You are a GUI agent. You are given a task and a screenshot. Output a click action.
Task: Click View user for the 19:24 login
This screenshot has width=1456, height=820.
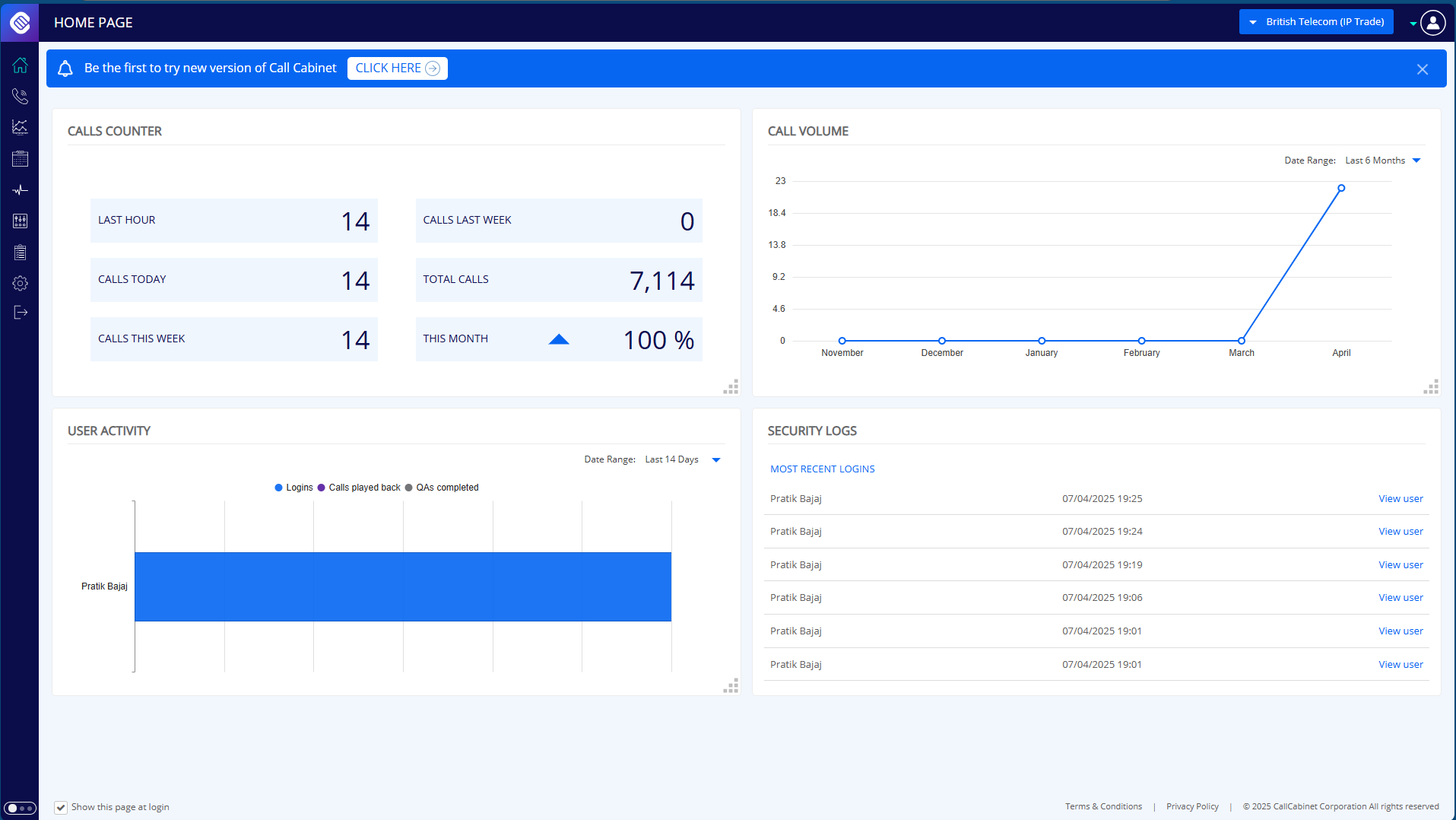pos(1400,532)
